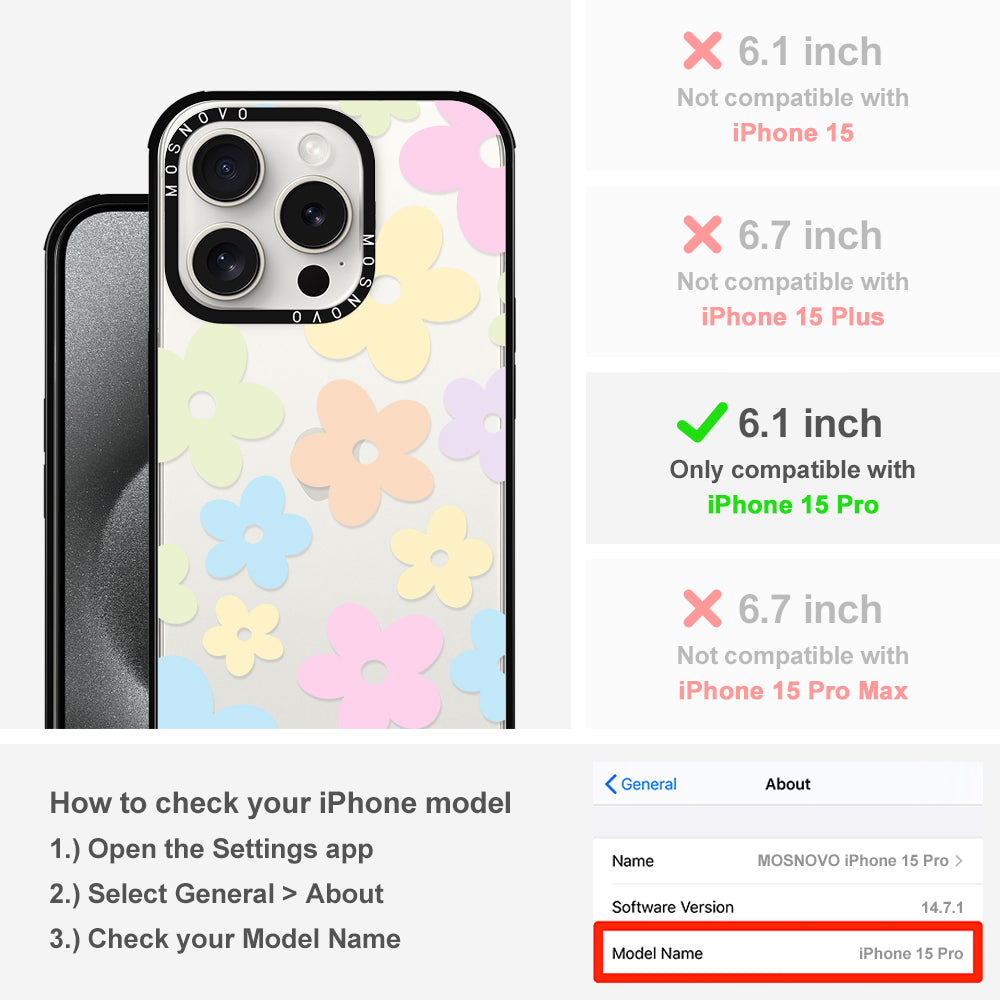Open the Name row chevron for MOSNOVO iPhone 15 Pro
Screen dimensions: 1000x1000
[959, 860]
